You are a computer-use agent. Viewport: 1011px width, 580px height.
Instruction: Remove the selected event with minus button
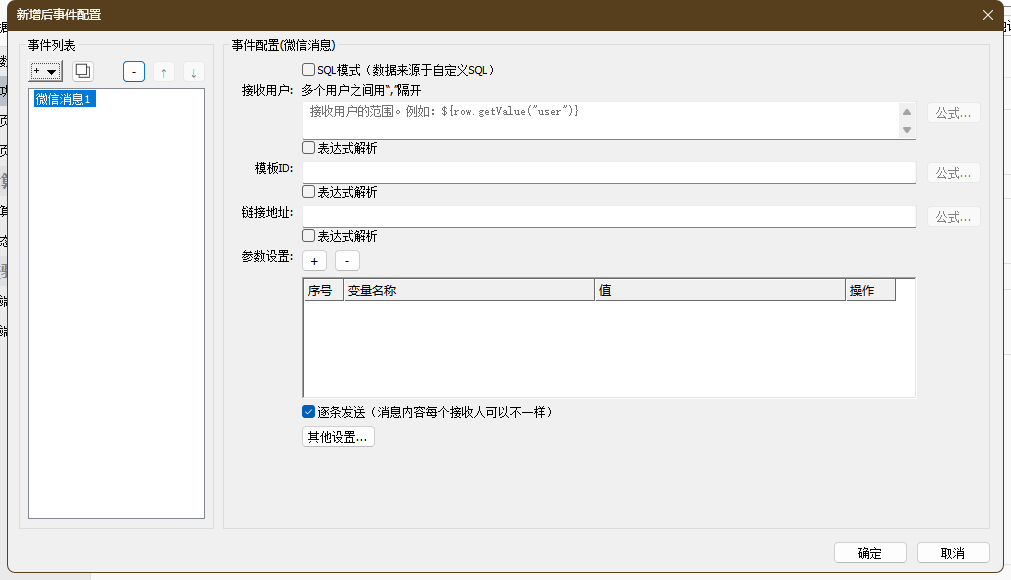pyautogui.click(x=134, y=72)
